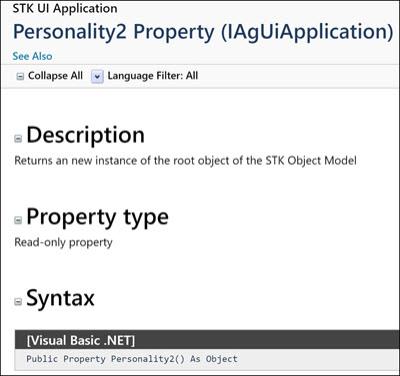Collapse the Description section using its minus icon

[18, 138]
